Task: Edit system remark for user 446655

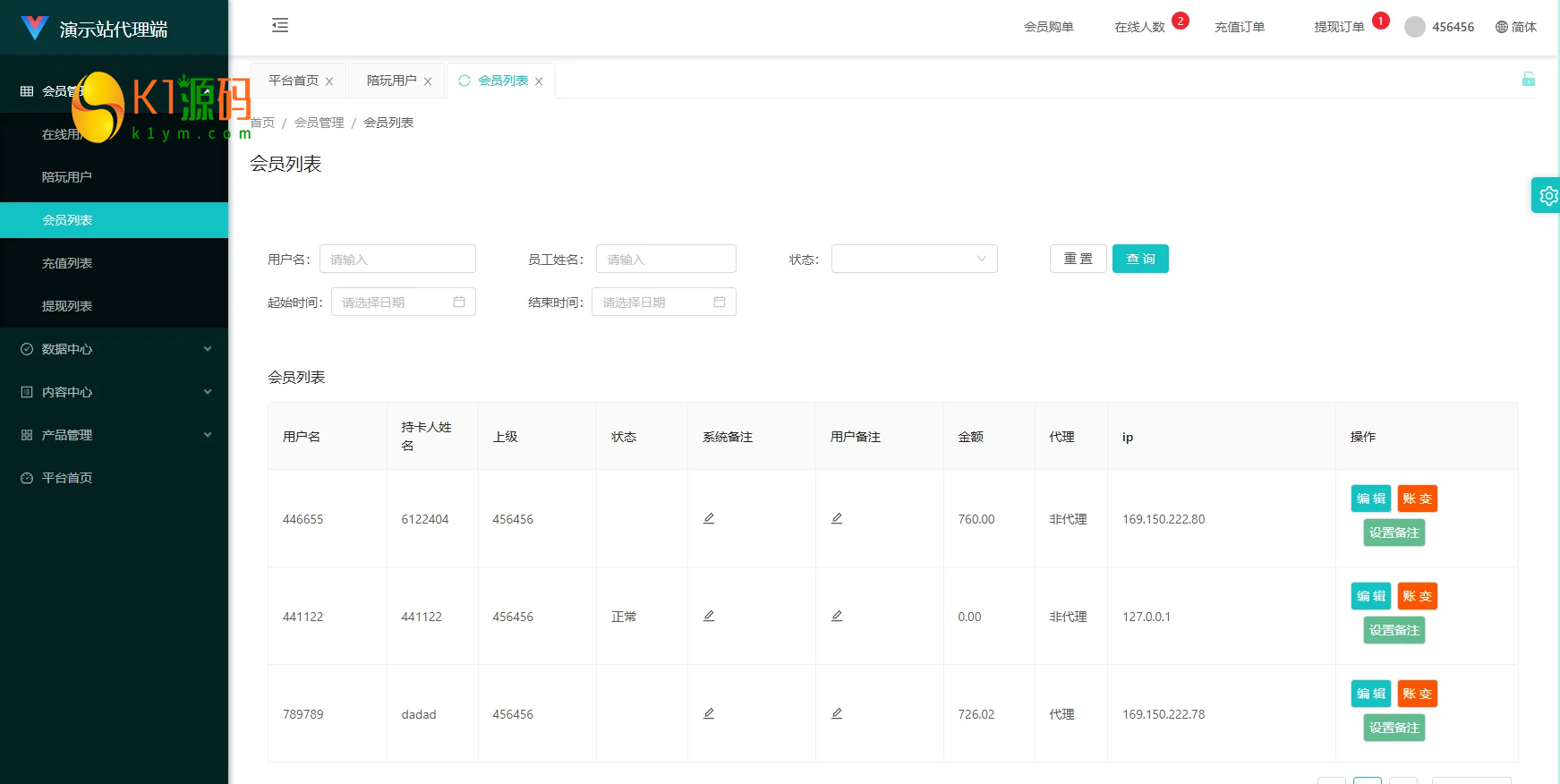Action: (x=709, y=518)
